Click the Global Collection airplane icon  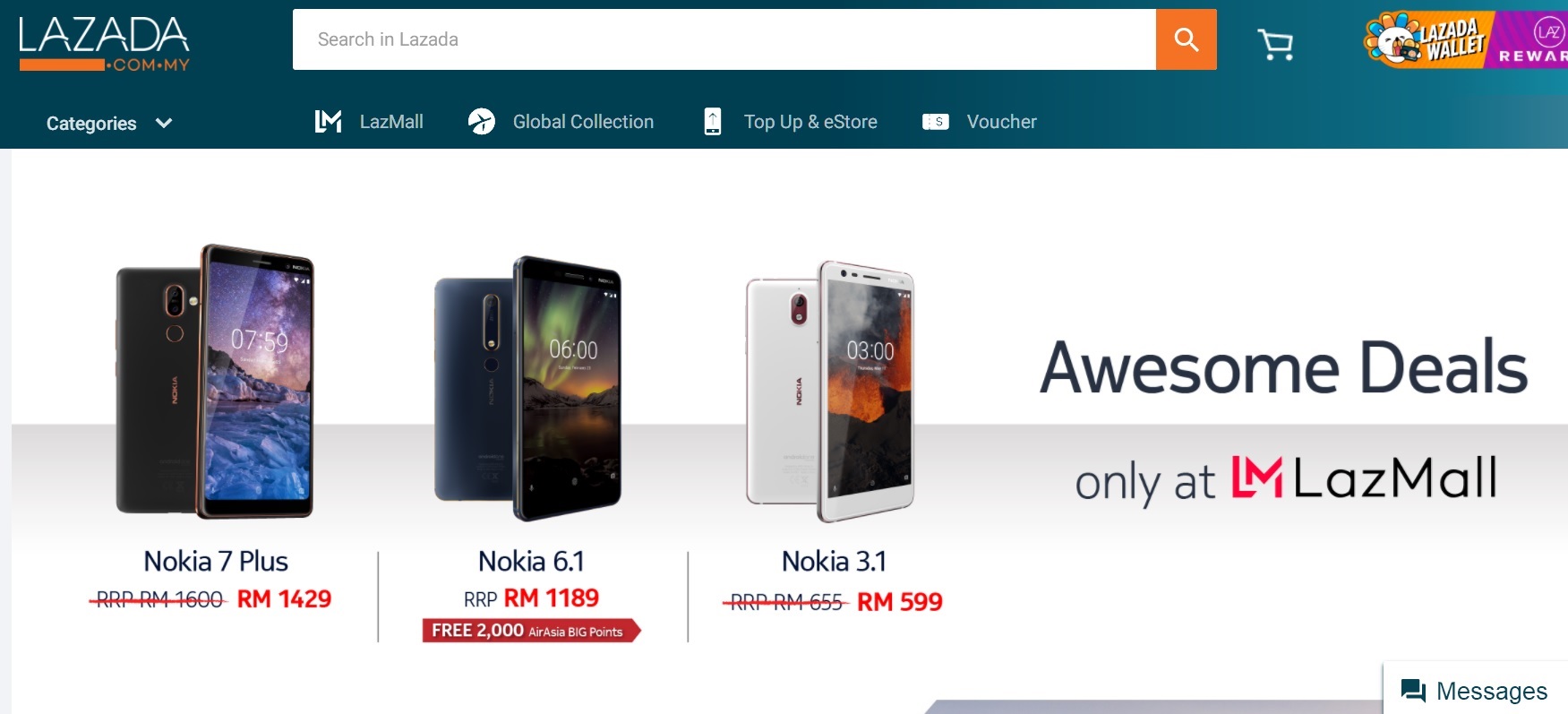(482, 121)
